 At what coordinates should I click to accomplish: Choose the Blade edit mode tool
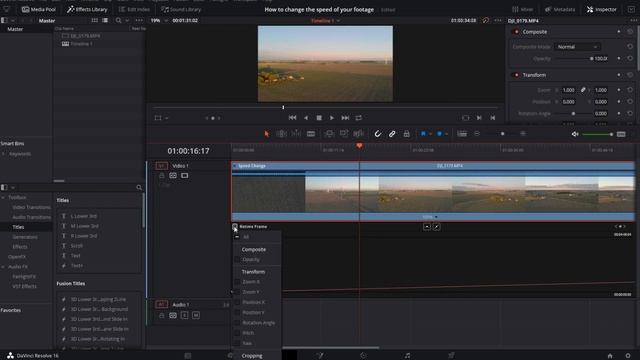(x=311, y=134)
